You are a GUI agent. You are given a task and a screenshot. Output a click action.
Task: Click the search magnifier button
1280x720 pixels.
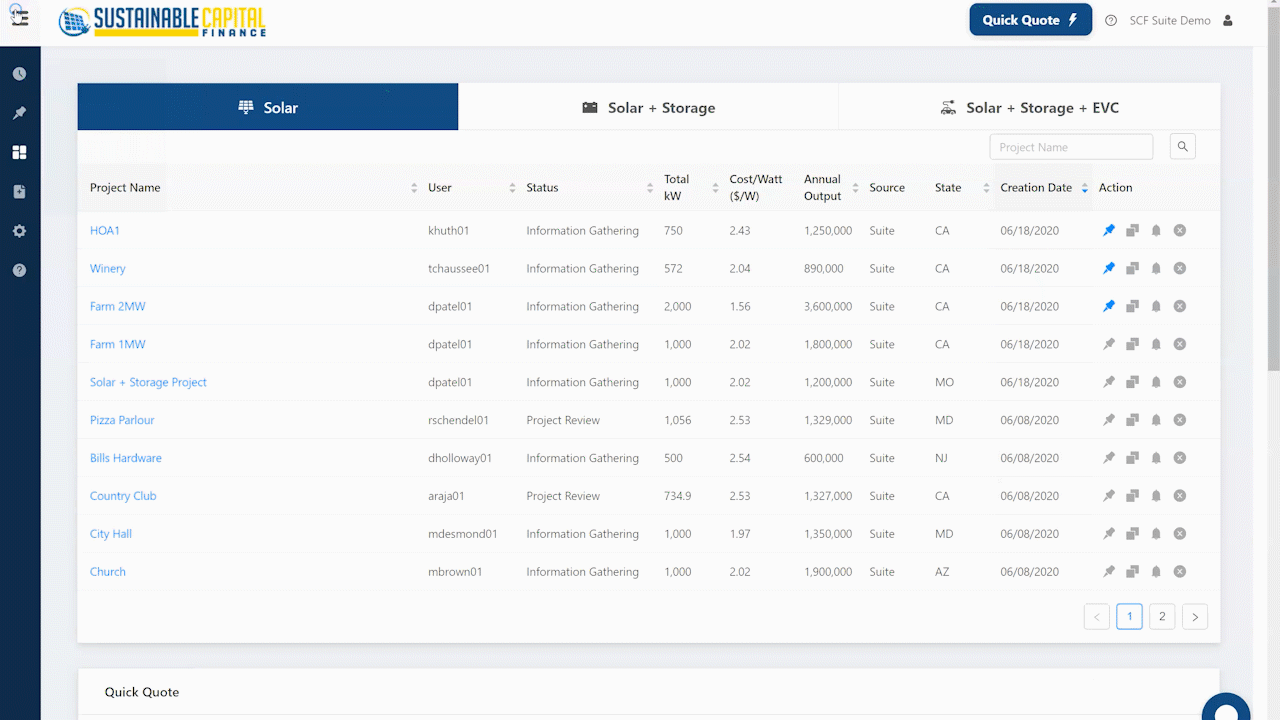pos(1182,147)
